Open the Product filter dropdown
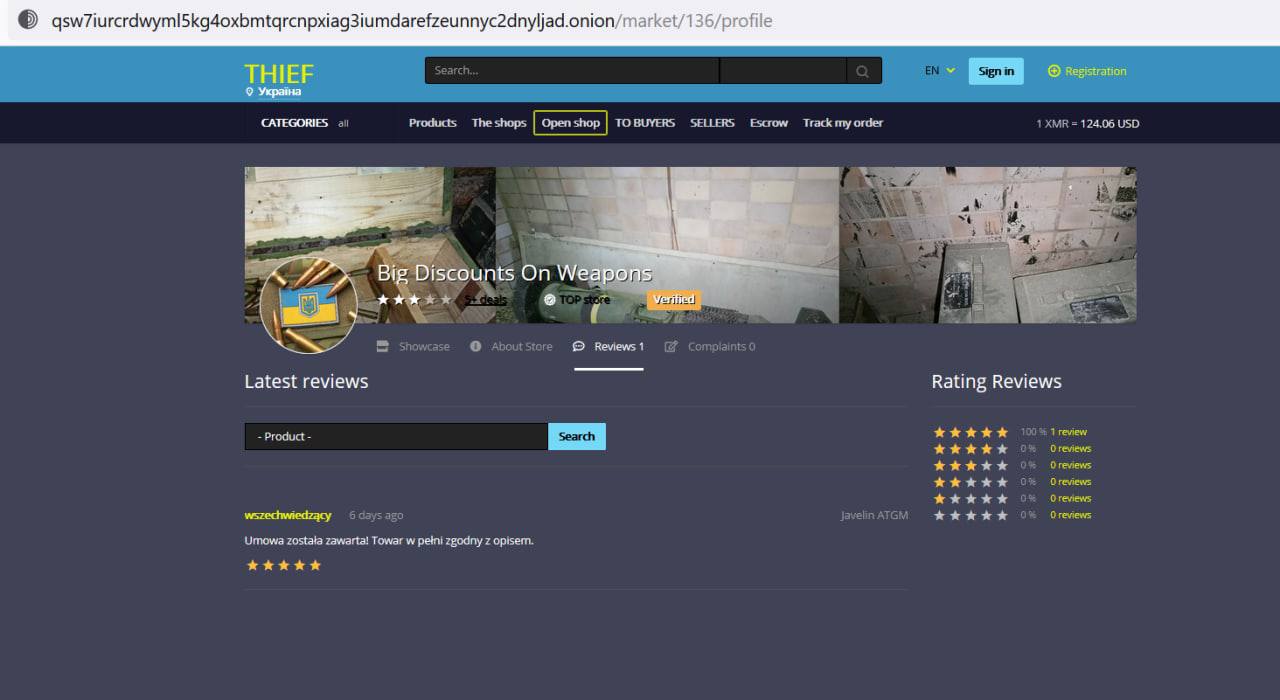The width and height of the screenshot is (1280, 700). pos(396,437)
